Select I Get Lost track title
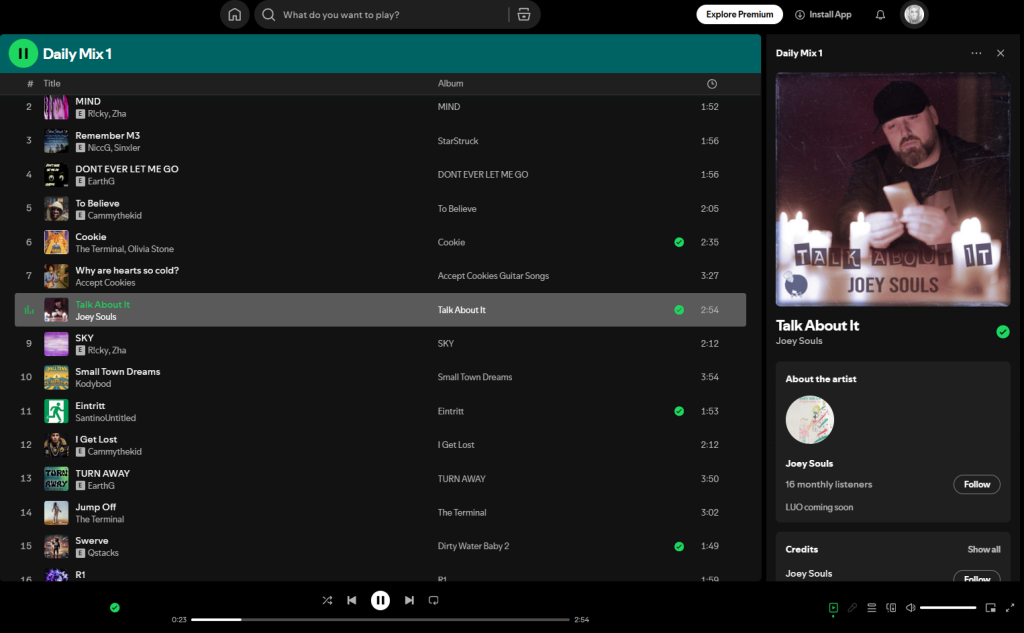This screenshot has width=1024, height=633. [96, 439]
